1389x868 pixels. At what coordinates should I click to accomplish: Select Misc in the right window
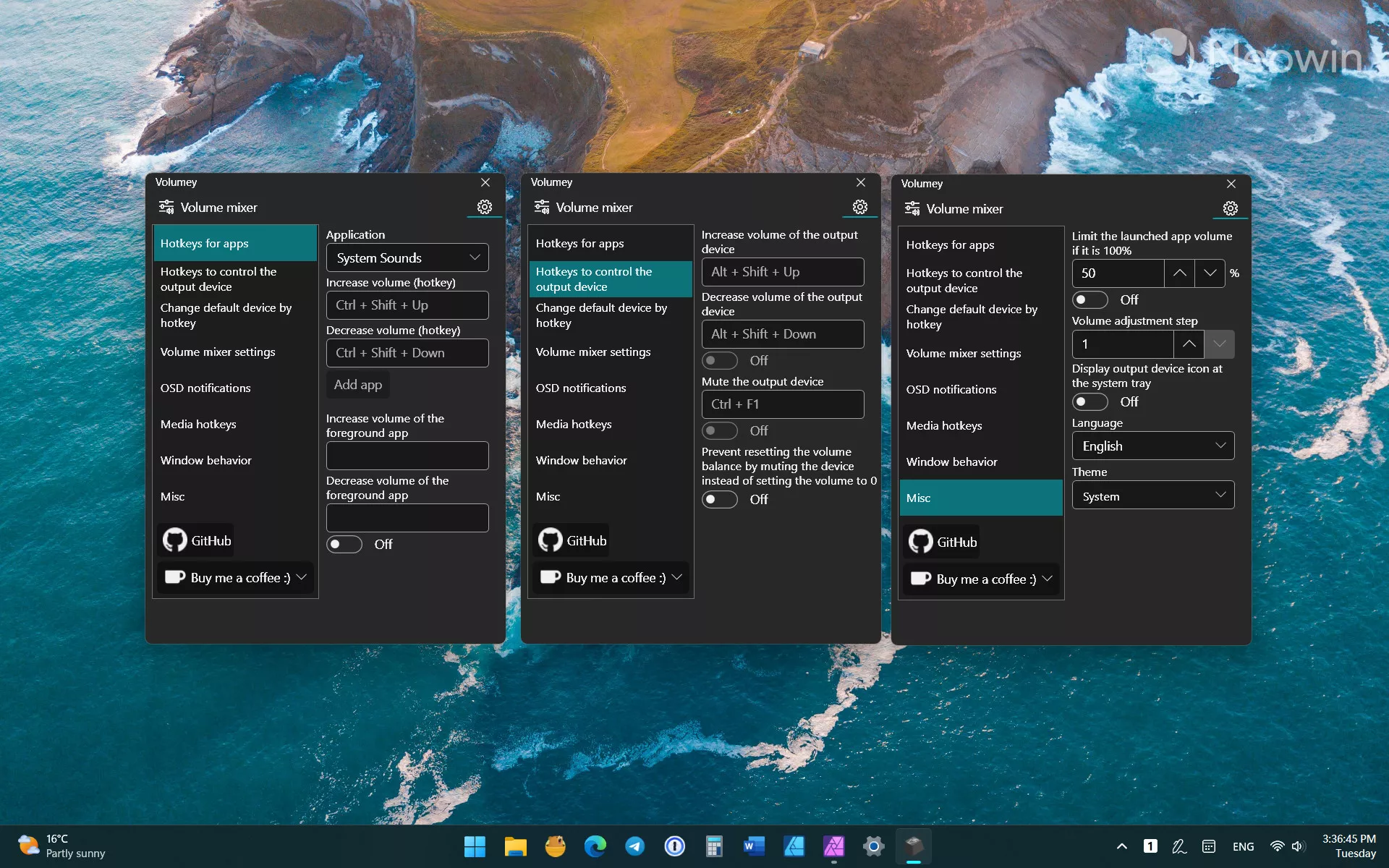tap(981, 498)
